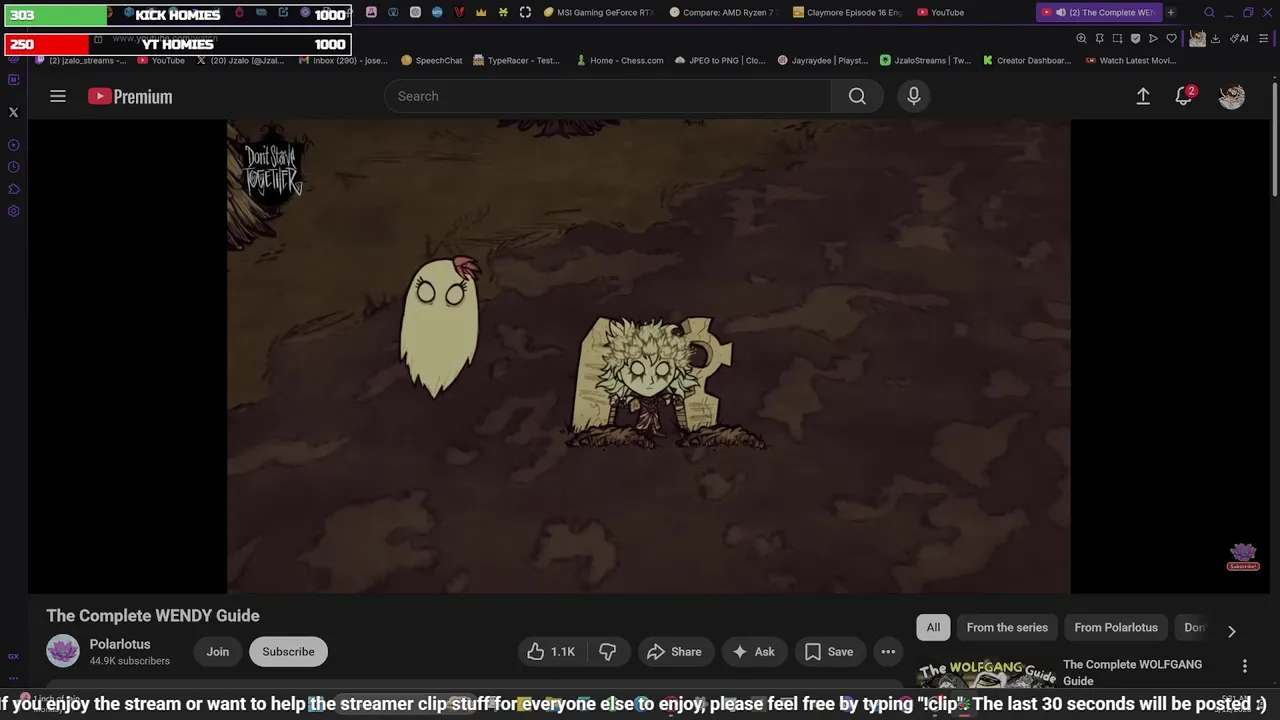Switch to Claymore Episode 16 tab
The image size is (1280, 720).
[848, 13]
